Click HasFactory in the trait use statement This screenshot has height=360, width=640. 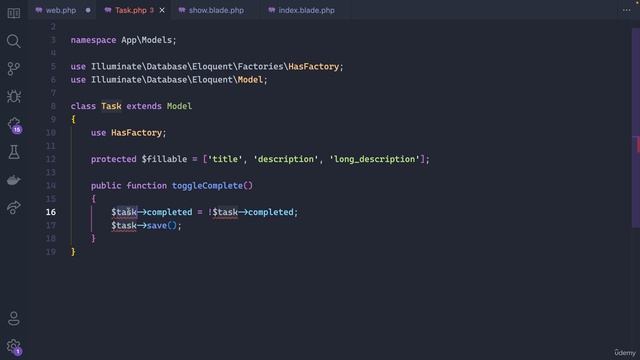[136, 133]
